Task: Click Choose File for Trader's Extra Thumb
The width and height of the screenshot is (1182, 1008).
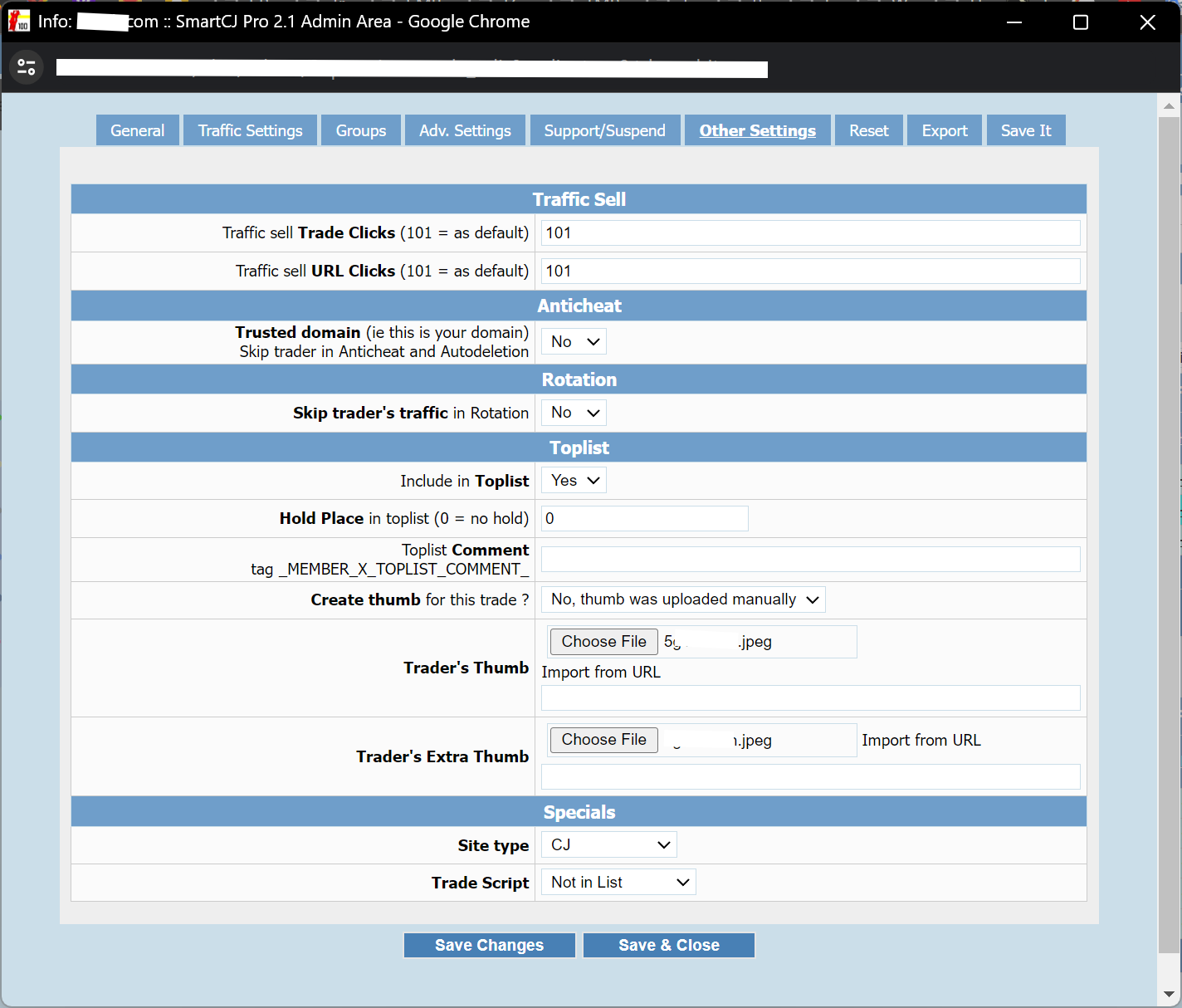Action: [x=603, y=739]
